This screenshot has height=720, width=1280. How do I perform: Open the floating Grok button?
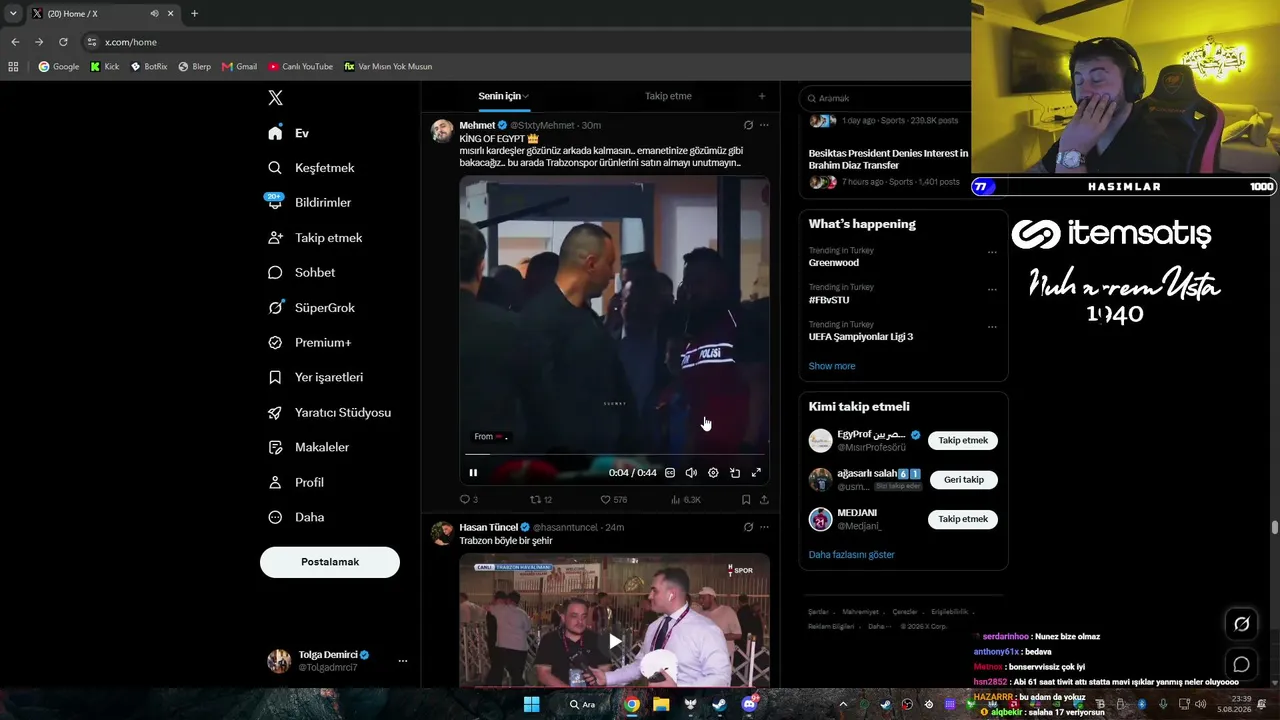point(1242,624)
